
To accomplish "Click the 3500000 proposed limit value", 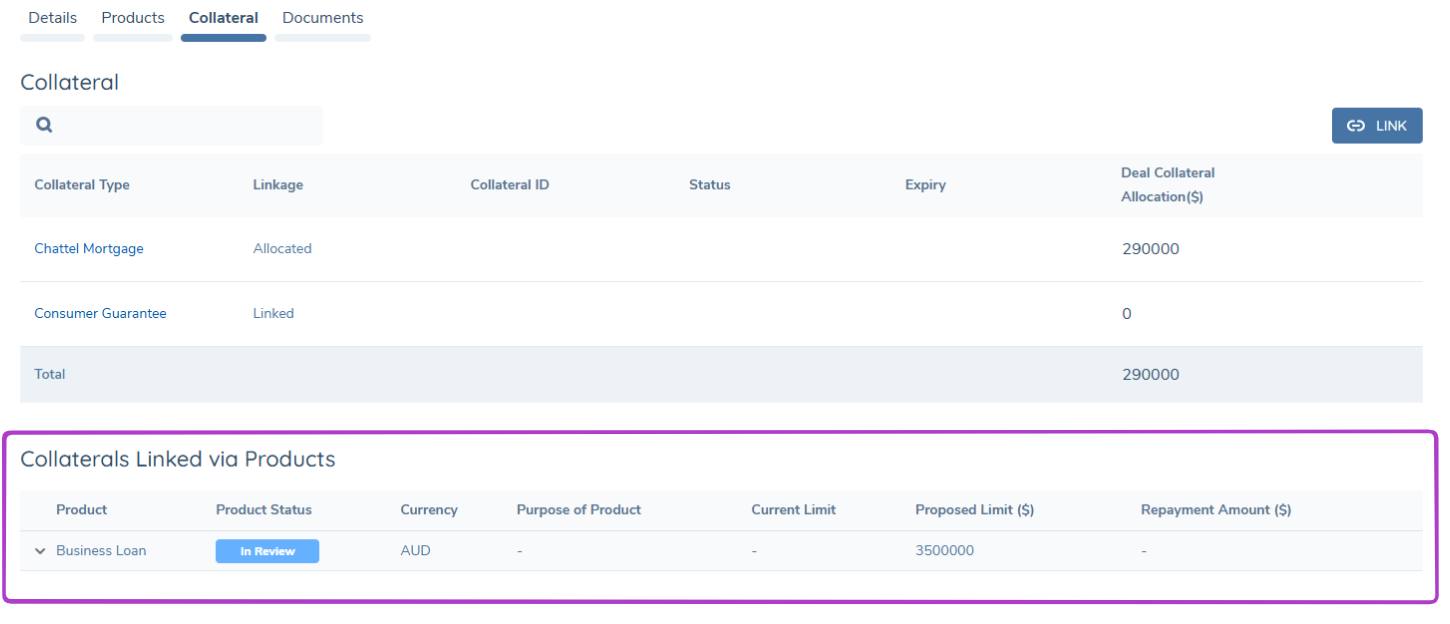I will [944, 551].
